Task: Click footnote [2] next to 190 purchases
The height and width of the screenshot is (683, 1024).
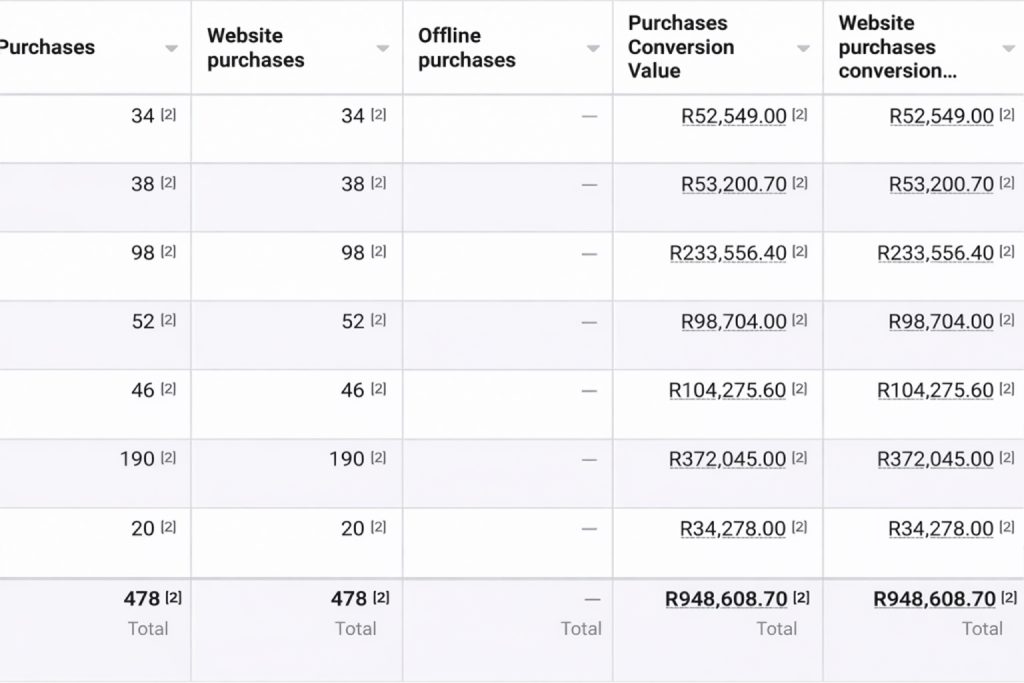Action: (168, 458)
